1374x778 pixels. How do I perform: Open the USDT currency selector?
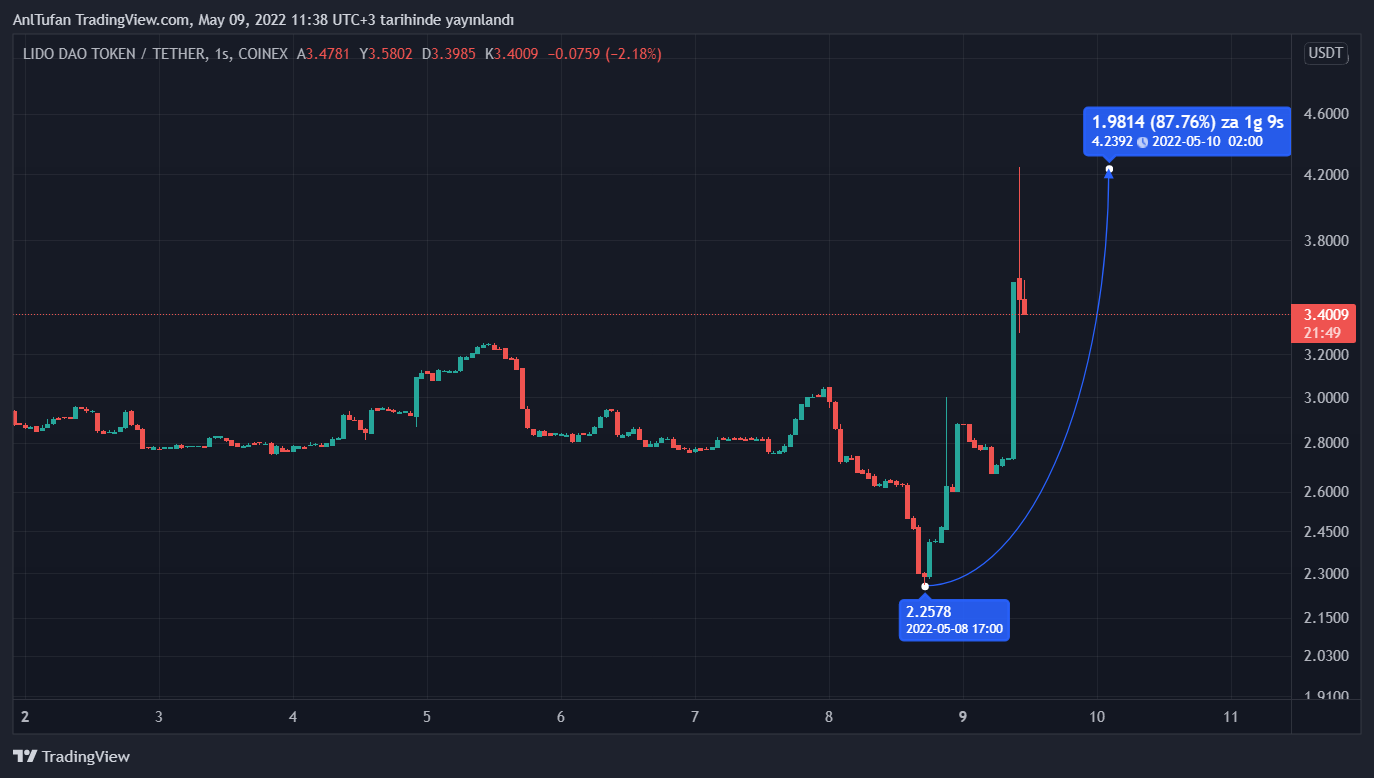[1325, 54]
